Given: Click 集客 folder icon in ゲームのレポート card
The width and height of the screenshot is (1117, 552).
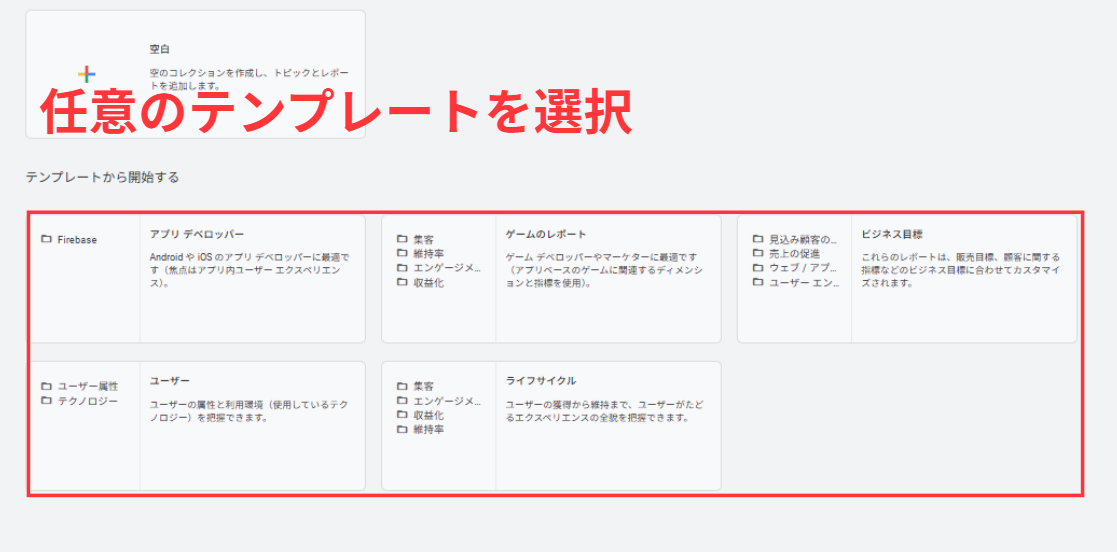Looking at the screenshot, I should tap(402, 240).
